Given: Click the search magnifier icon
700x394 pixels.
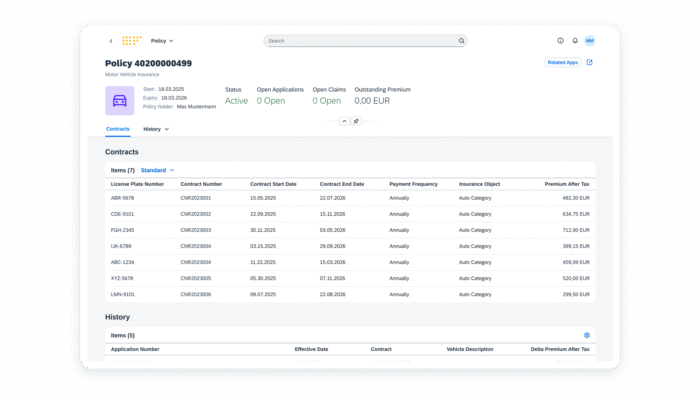Looking at the screenshot, I should pyautogui.click(x=462, y=41).
